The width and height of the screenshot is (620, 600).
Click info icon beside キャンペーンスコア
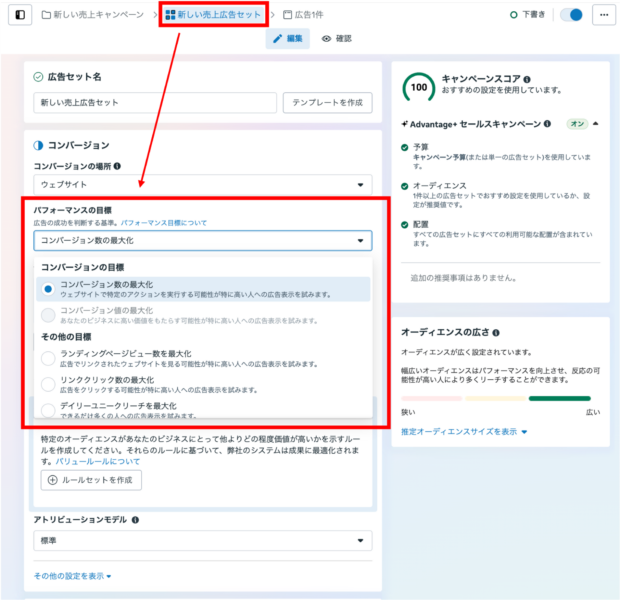(527, 79)
